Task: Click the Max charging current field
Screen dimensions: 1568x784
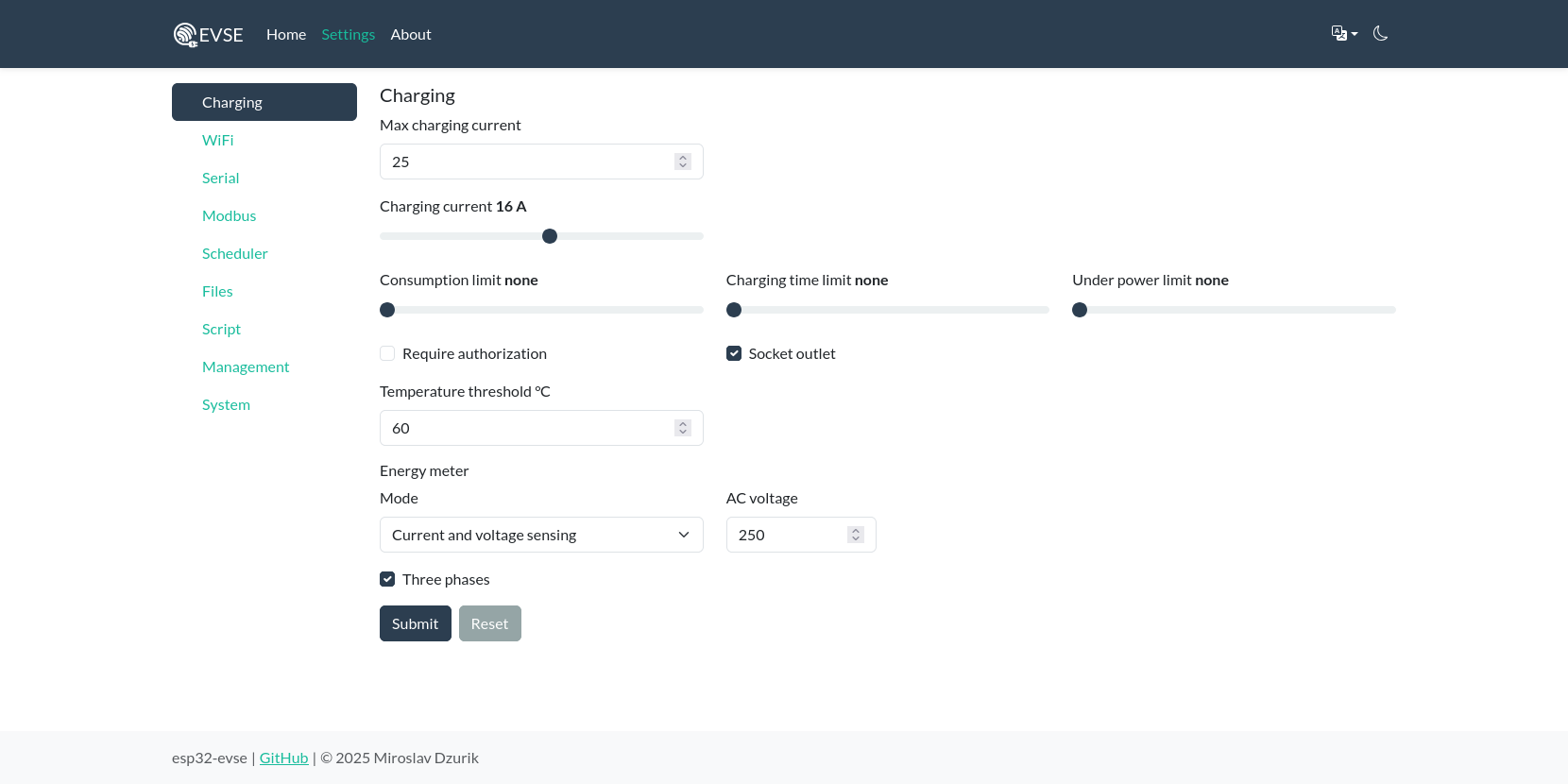Action: [x=541, y=162]
